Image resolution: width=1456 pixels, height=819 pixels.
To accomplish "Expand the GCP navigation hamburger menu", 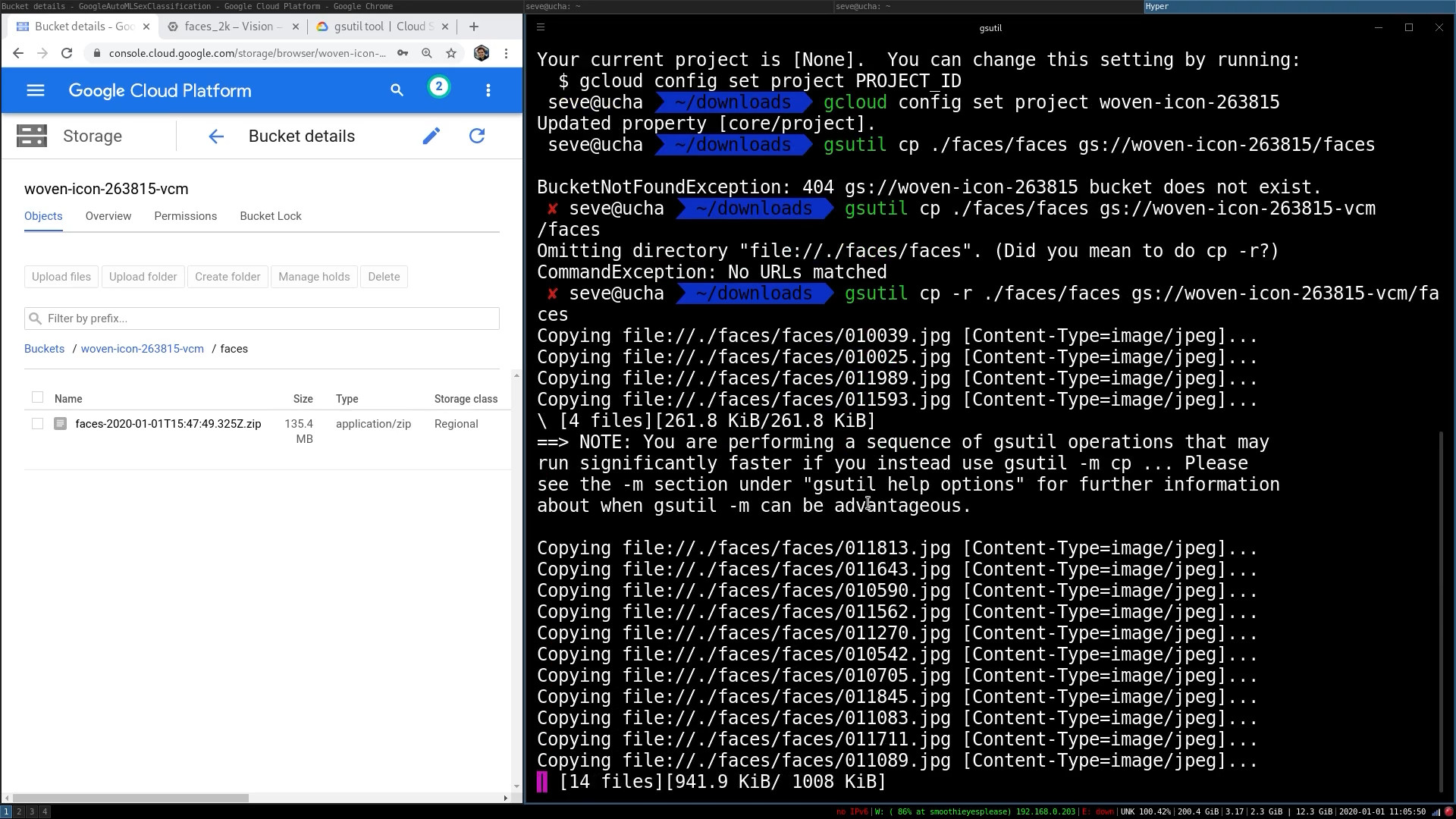I will click(x=35, y=90).
